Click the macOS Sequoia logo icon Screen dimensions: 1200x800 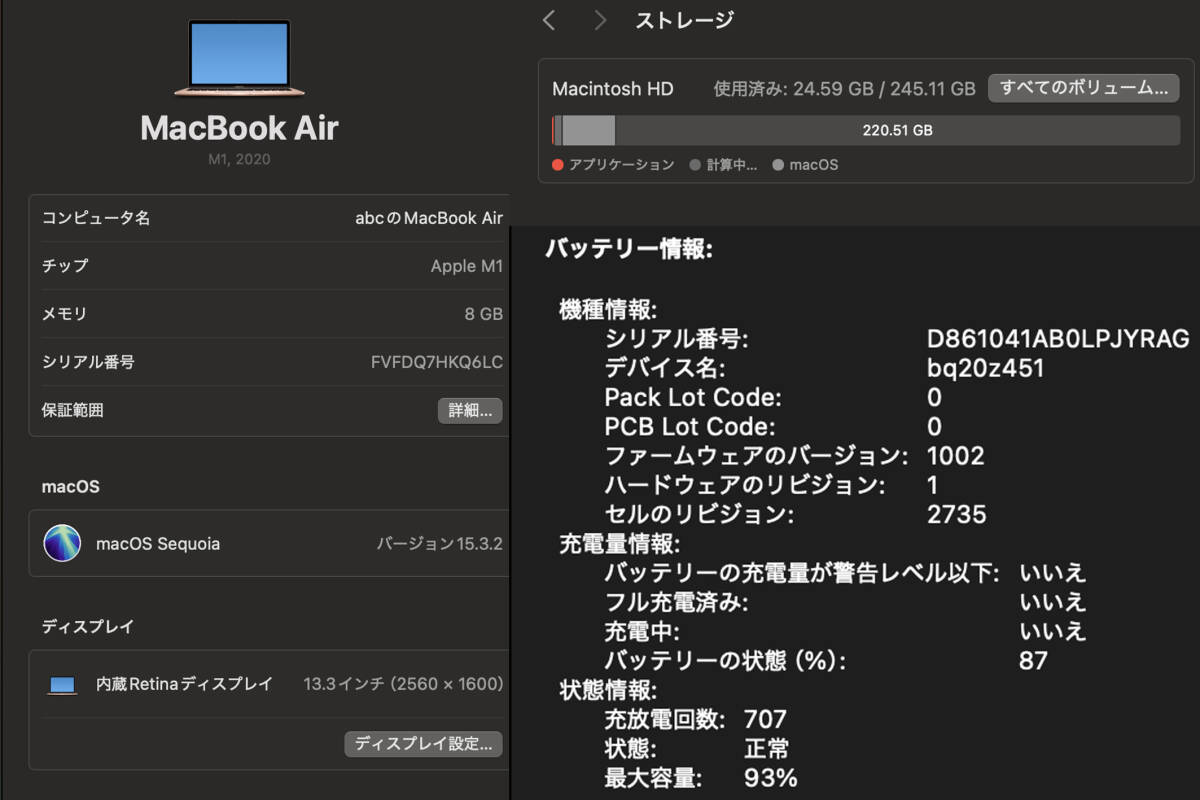(62, 543)
